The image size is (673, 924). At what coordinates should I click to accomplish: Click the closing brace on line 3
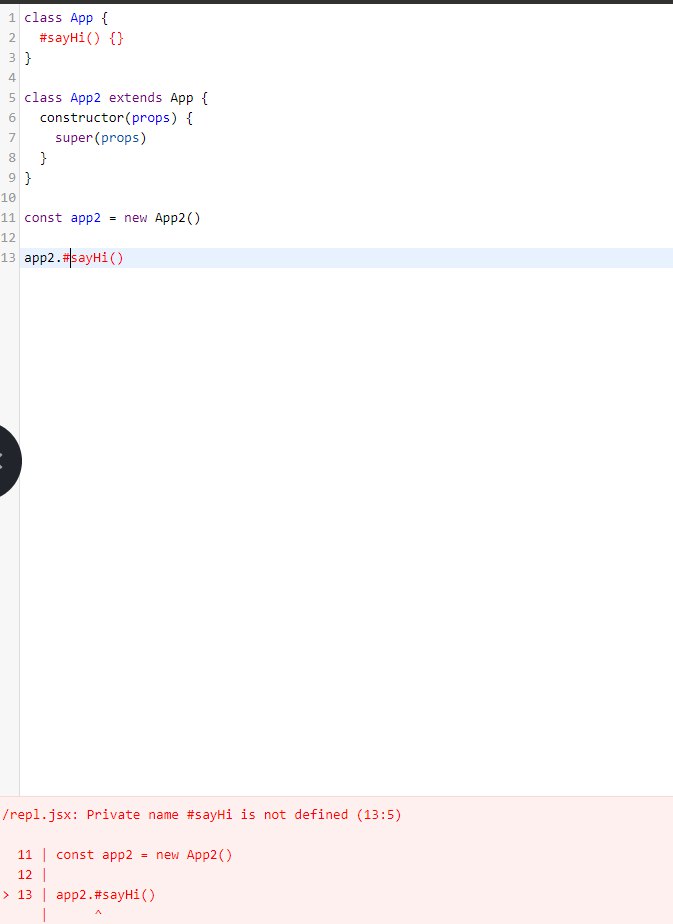(28, 58)
